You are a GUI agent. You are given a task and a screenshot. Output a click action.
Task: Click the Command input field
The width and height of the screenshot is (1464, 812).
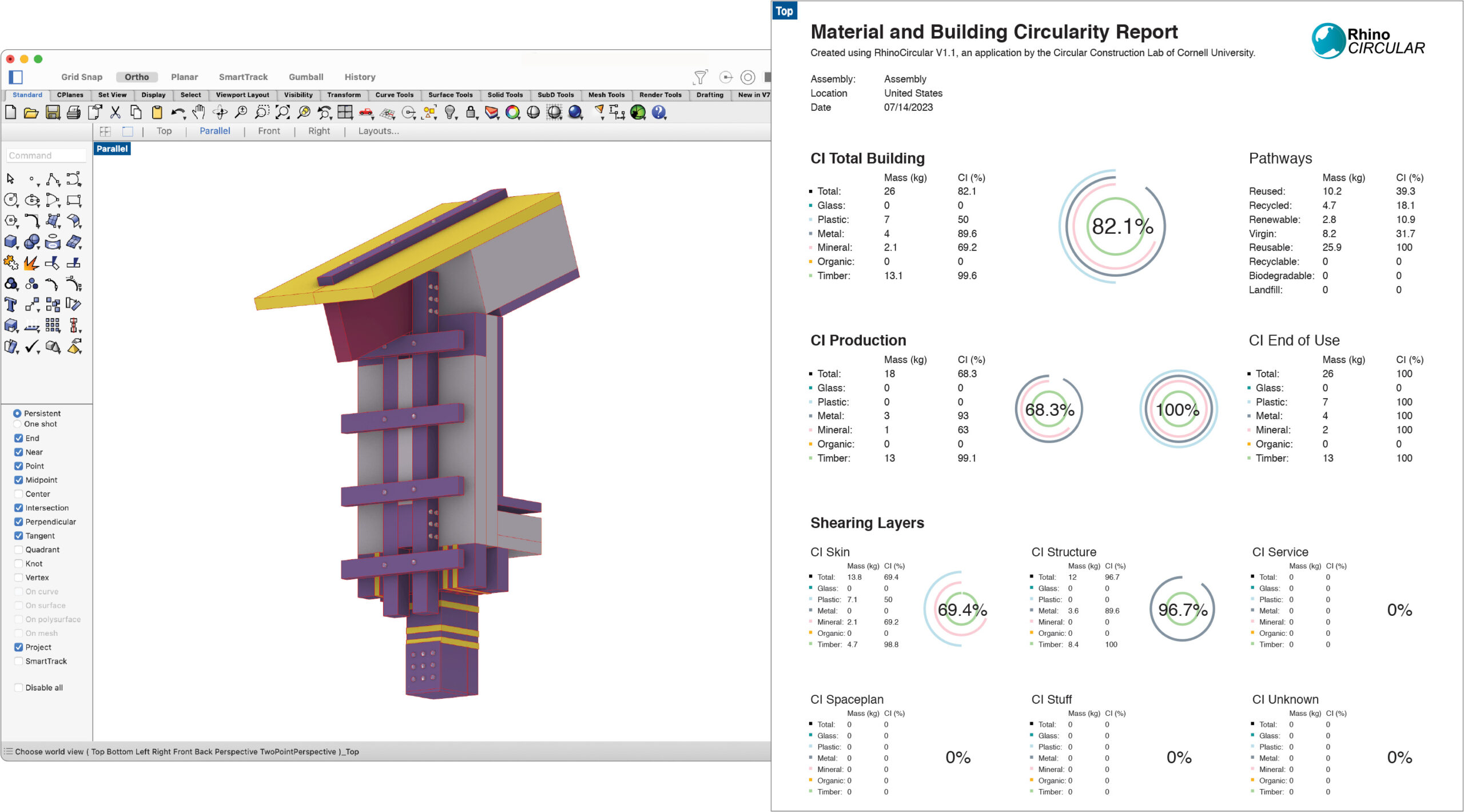point(46,156)
